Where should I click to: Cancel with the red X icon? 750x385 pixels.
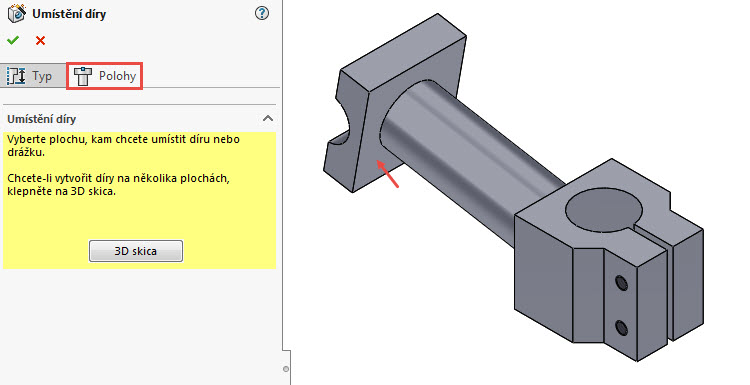pyautogui.click(x=41, y=41)
